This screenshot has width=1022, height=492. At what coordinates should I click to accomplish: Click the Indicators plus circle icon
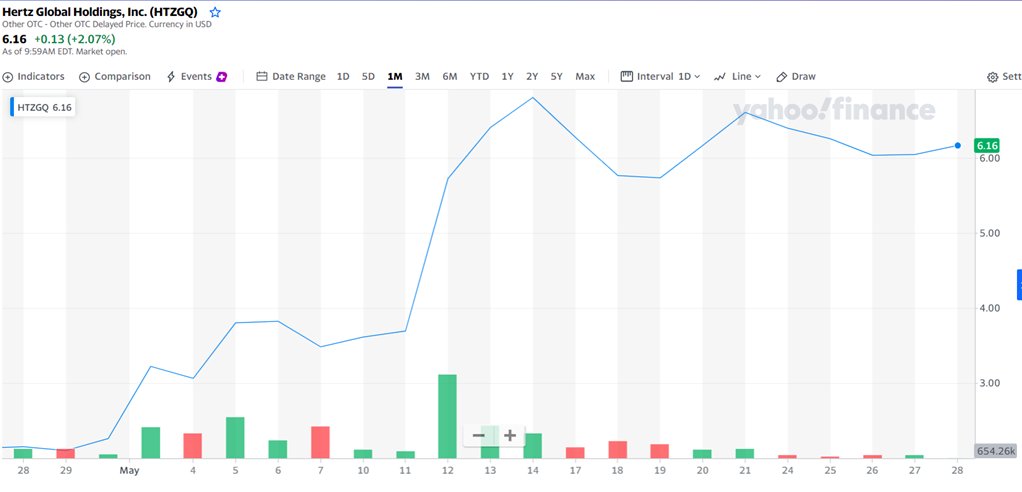8,77
